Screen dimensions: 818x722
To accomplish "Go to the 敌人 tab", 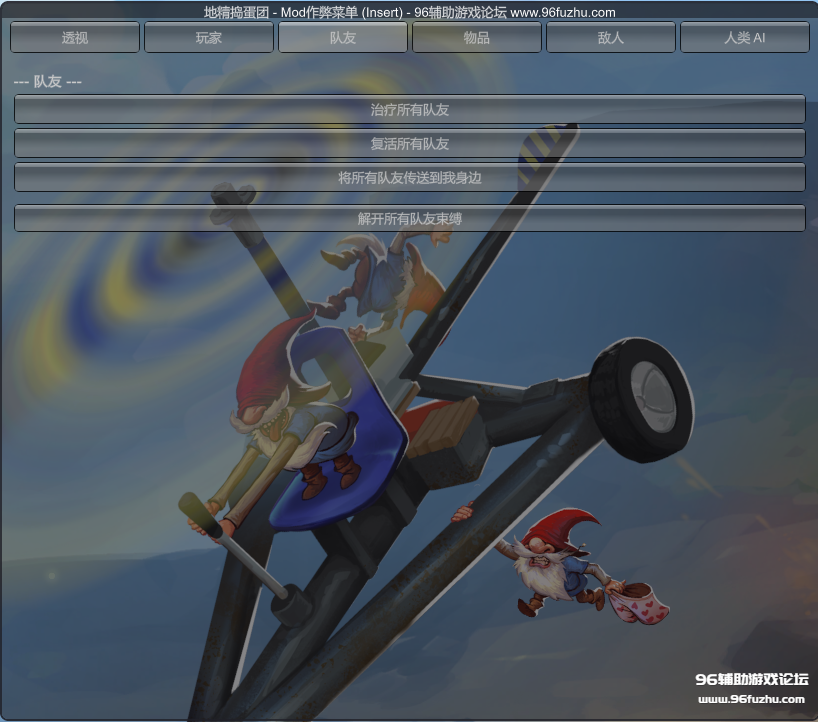I will (611, 38).
